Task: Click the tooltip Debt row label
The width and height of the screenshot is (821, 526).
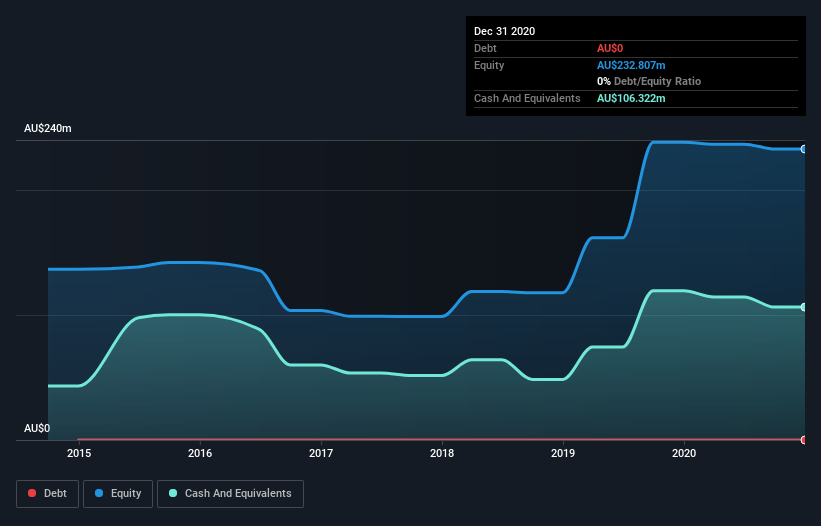Action: (x=485, y=48)
